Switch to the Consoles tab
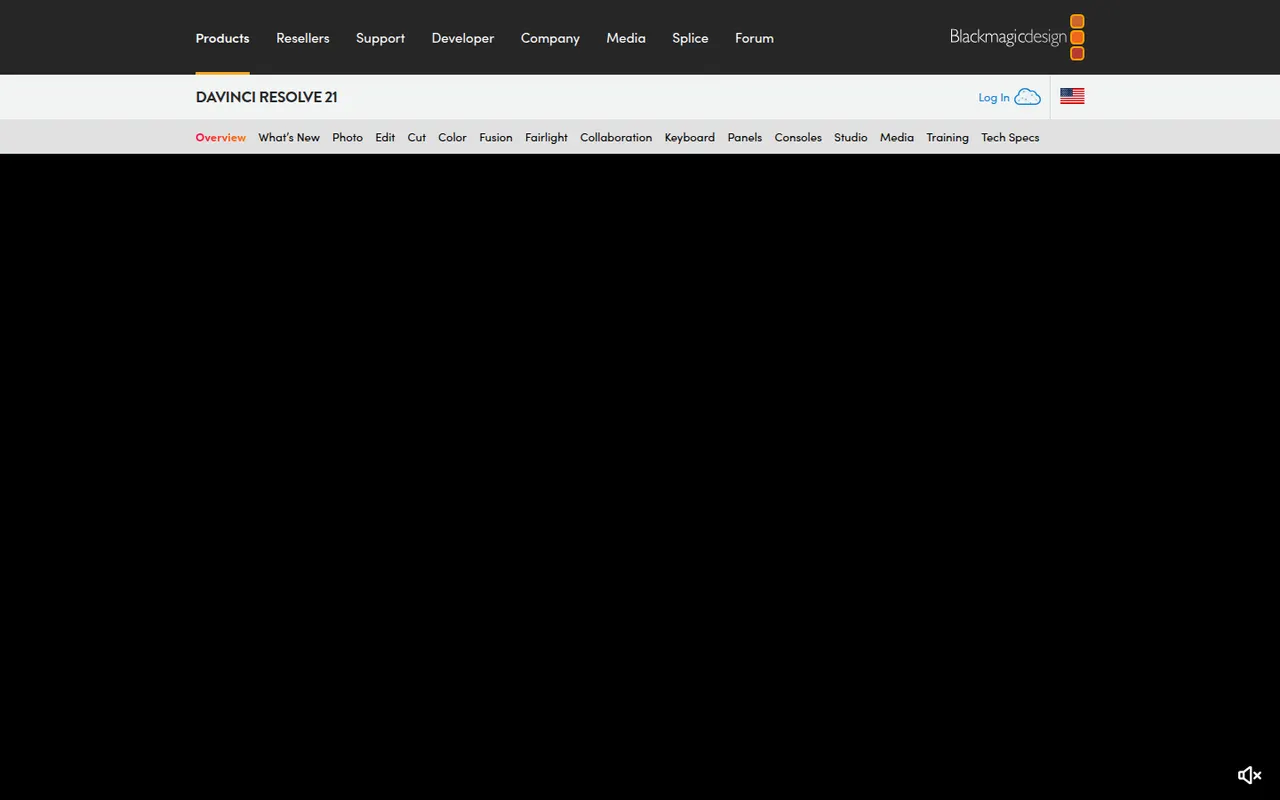1280x800 pixels. tap(798, 137)
